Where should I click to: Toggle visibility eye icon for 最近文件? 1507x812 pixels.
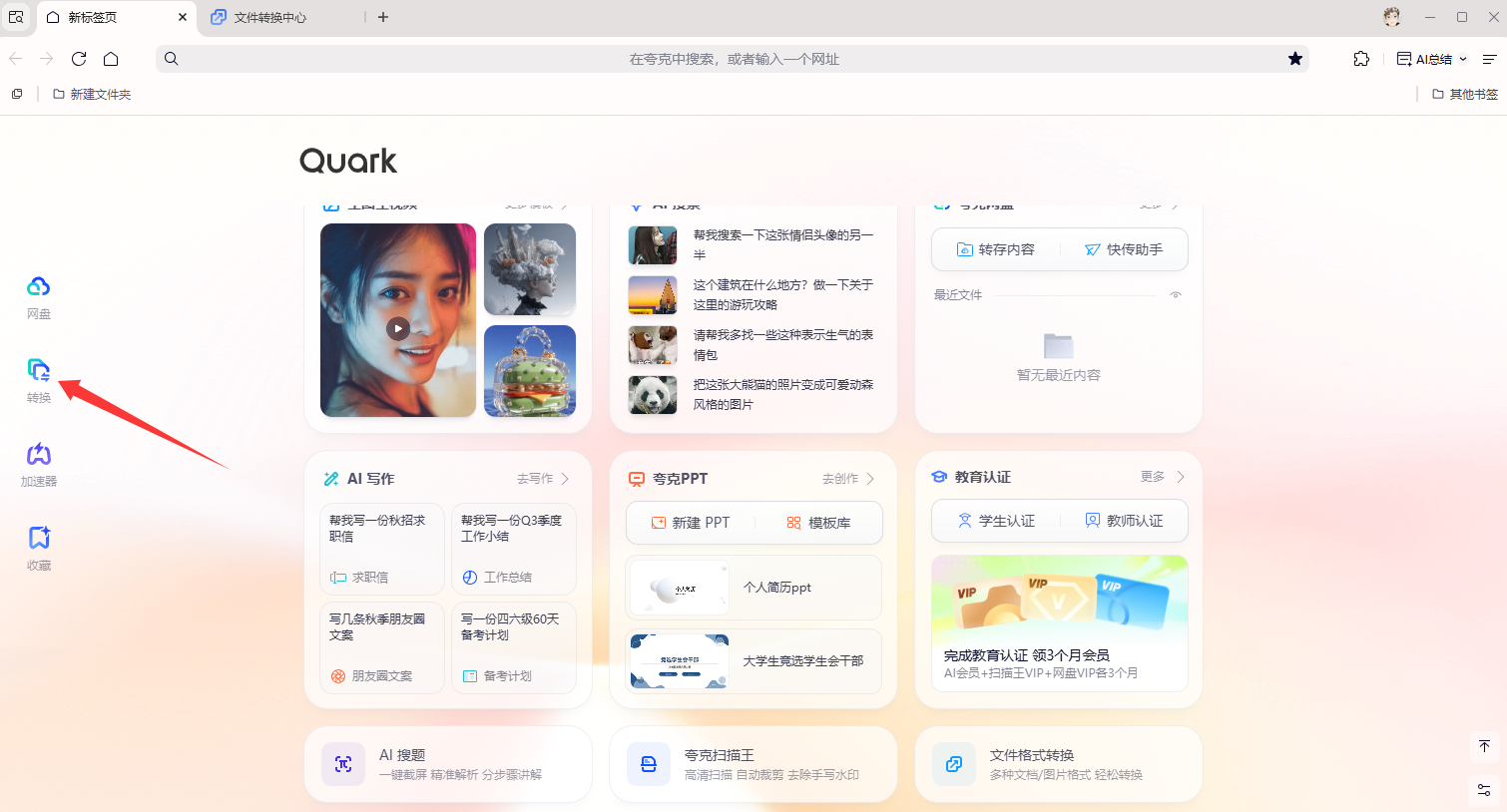[x=1176, y=295]
